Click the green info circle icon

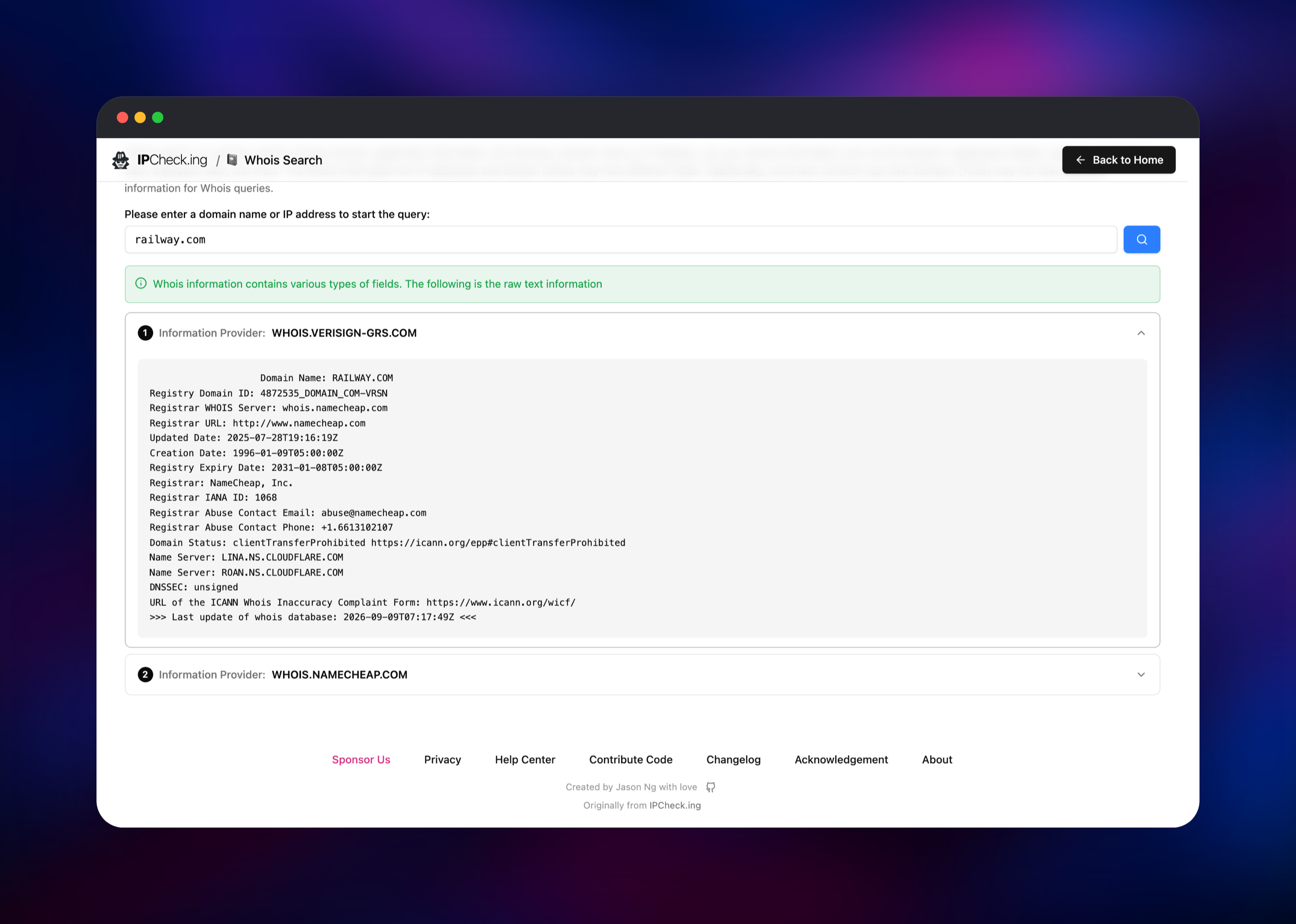pos(141,283)
